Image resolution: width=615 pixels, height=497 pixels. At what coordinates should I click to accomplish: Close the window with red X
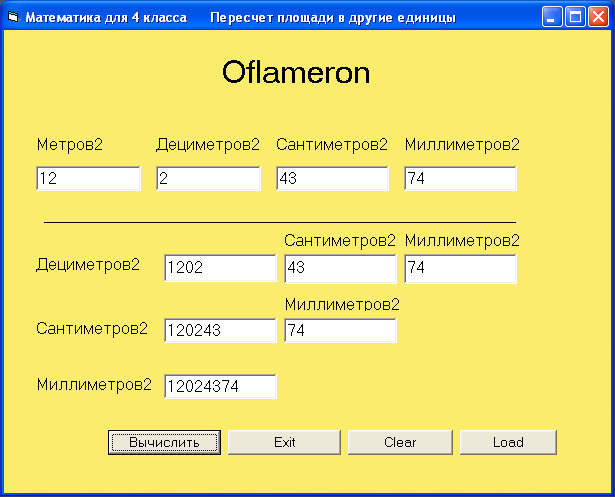[598, 17]
